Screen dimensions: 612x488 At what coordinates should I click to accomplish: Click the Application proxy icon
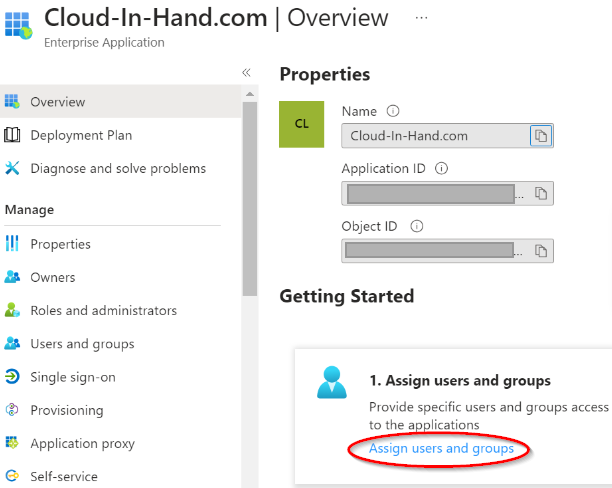coord(12,443)
